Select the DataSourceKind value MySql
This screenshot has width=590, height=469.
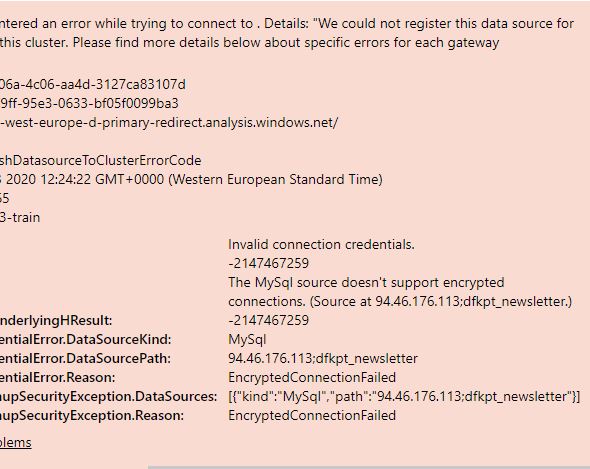point(247,340)
